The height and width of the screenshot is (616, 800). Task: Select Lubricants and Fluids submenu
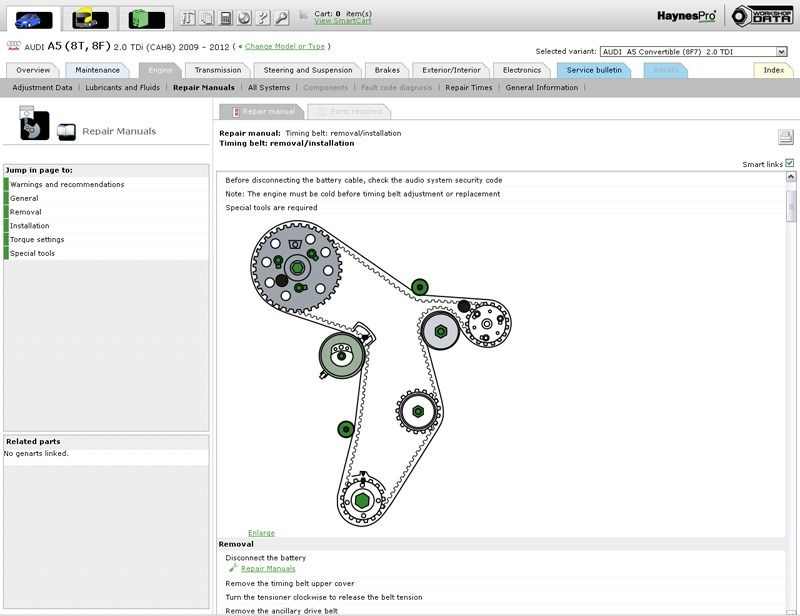[x=122, y=88]
